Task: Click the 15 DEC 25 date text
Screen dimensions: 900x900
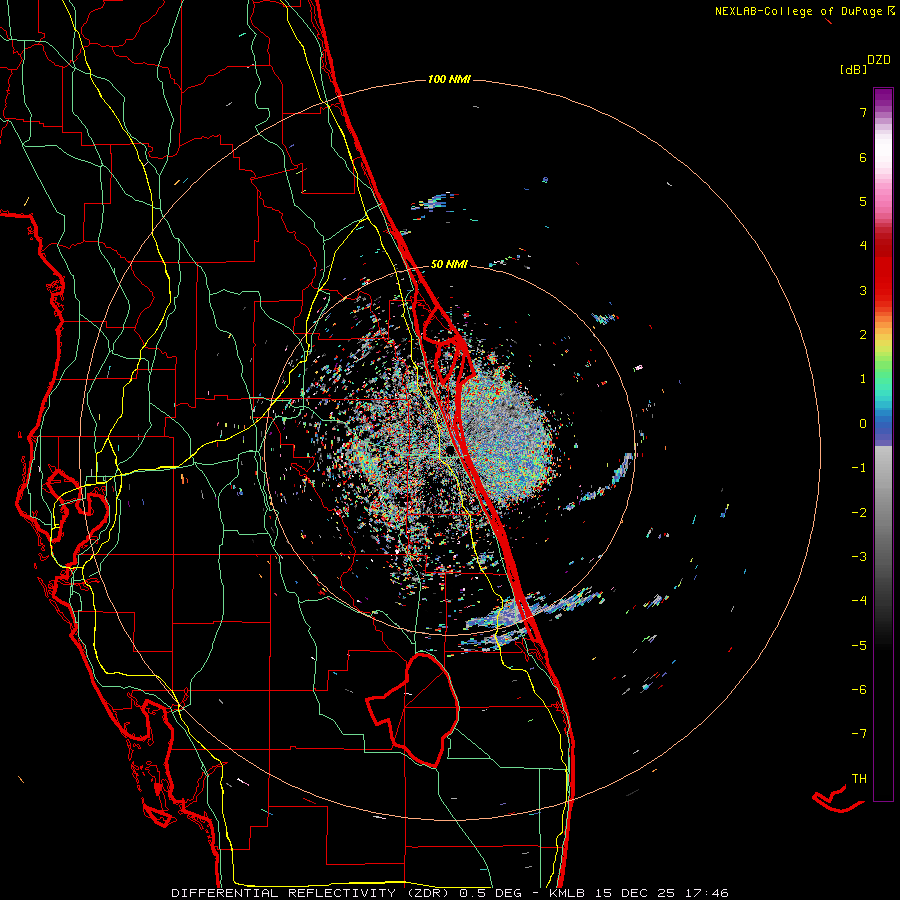Action: point(634,893)
